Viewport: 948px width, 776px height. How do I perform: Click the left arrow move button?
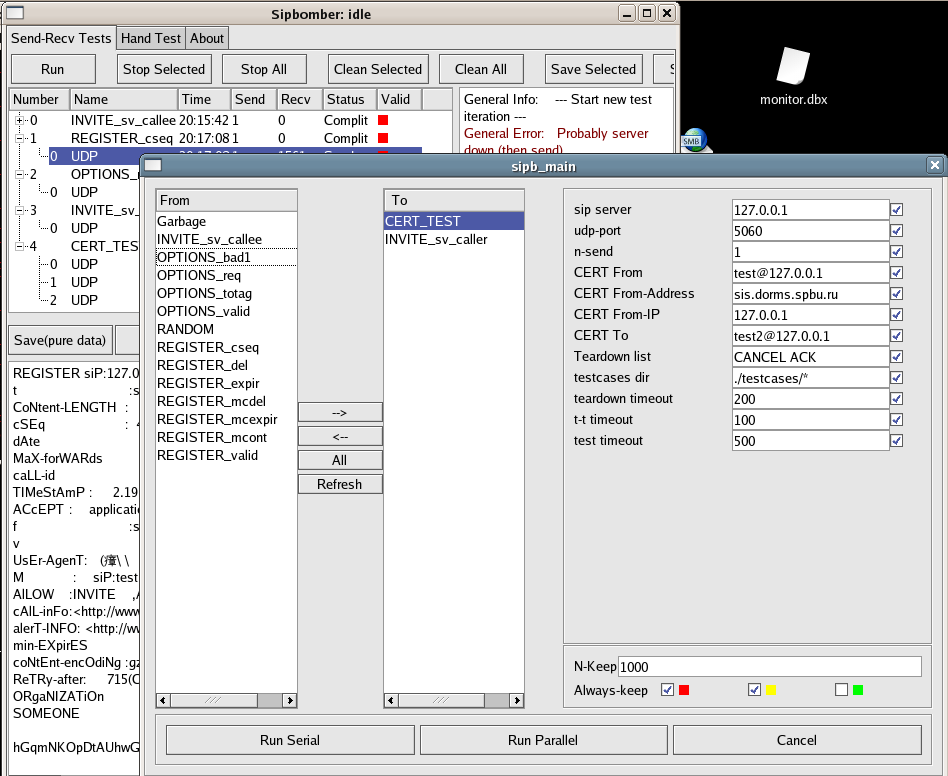click(x=340, y=436)
